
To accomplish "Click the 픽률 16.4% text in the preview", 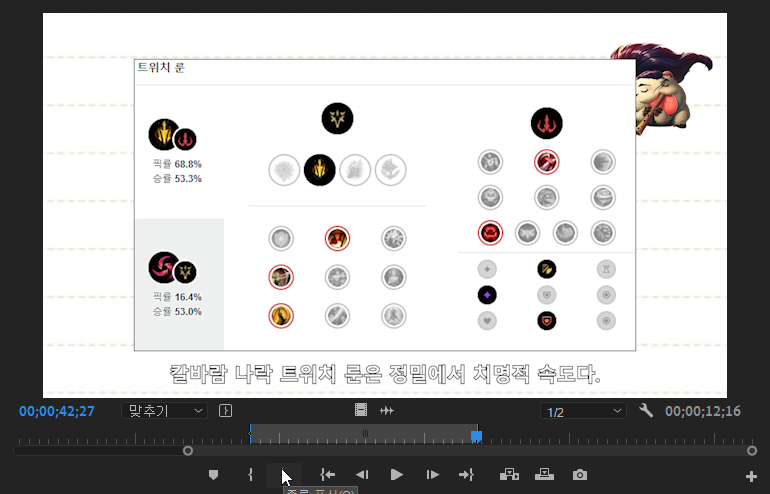I will [177, 297].
